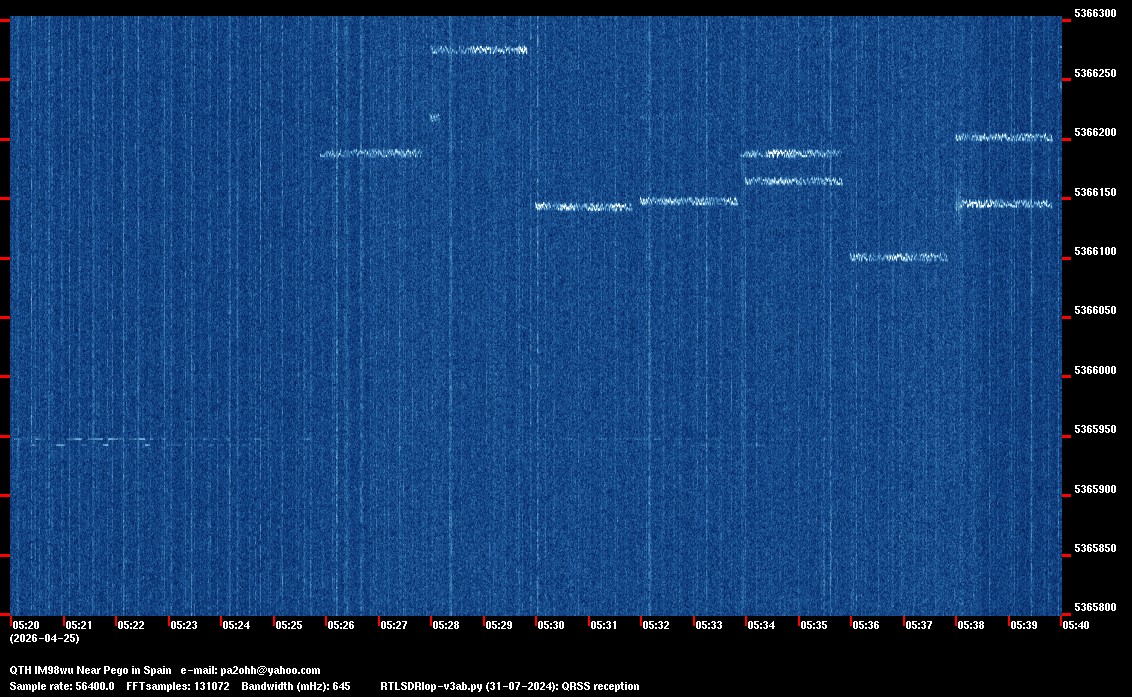The width and height of the screenshot is (1132, 697).
Task: Click the 05:20 time axis label
Action: (x=25, y=625)
